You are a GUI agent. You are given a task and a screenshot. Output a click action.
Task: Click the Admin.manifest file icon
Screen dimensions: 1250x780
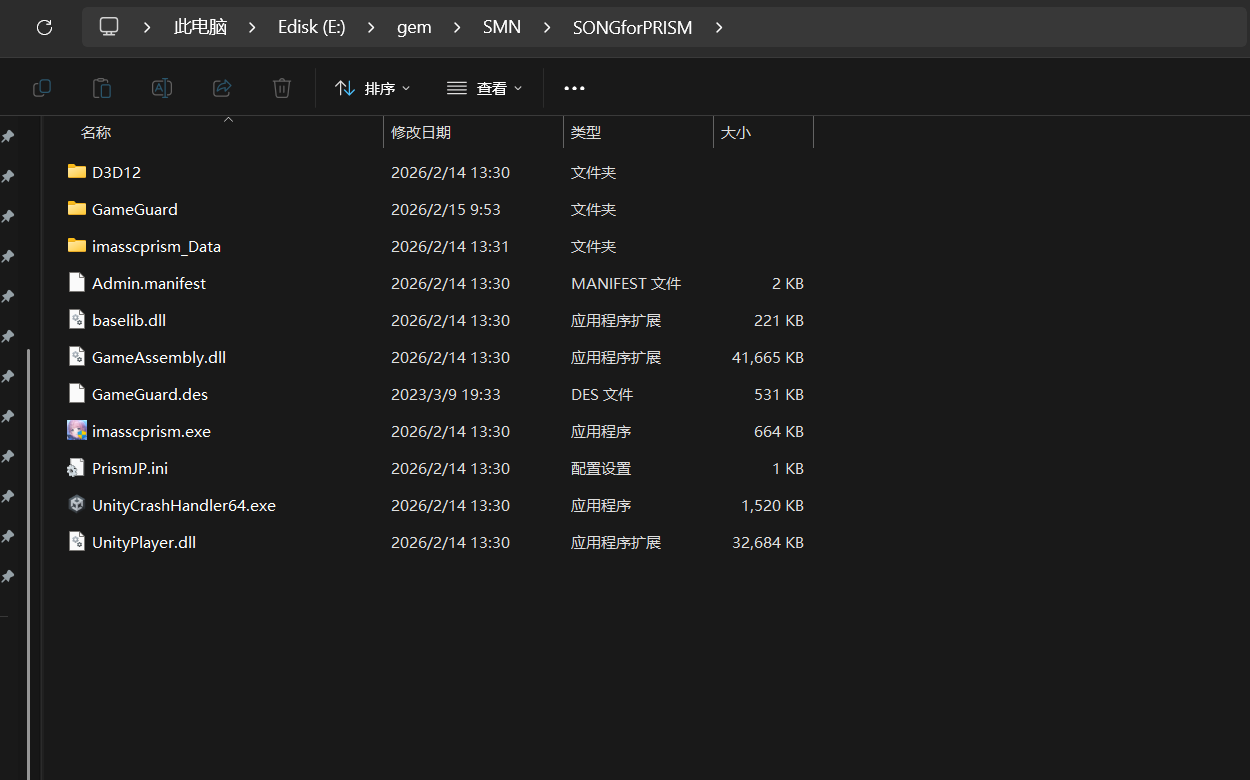tap(77, 282)
